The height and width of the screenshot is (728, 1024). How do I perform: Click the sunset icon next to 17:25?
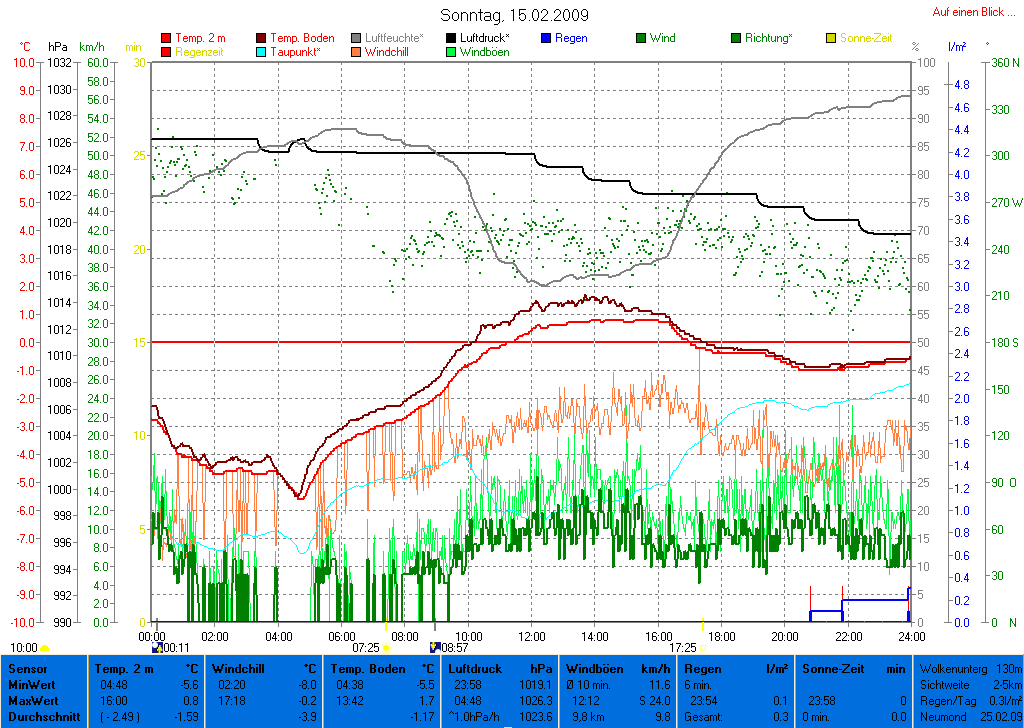702,648
